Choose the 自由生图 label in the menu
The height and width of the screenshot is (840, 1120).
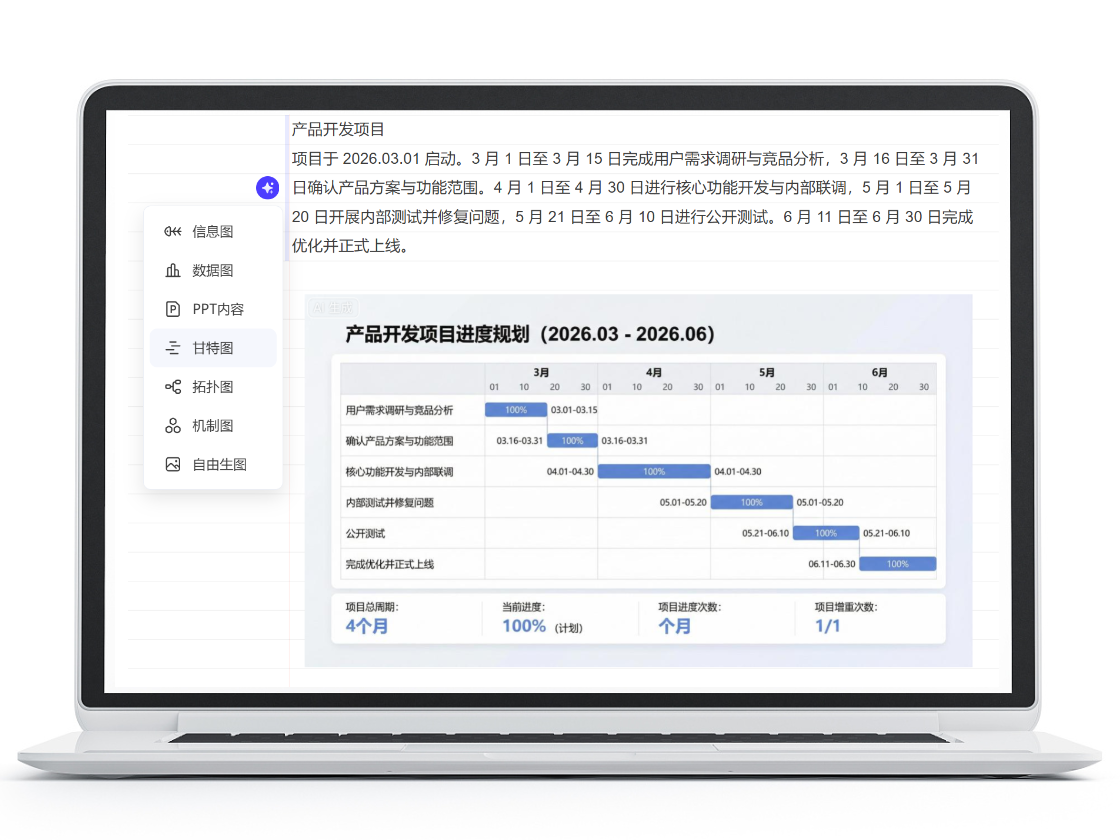point(219,465)
